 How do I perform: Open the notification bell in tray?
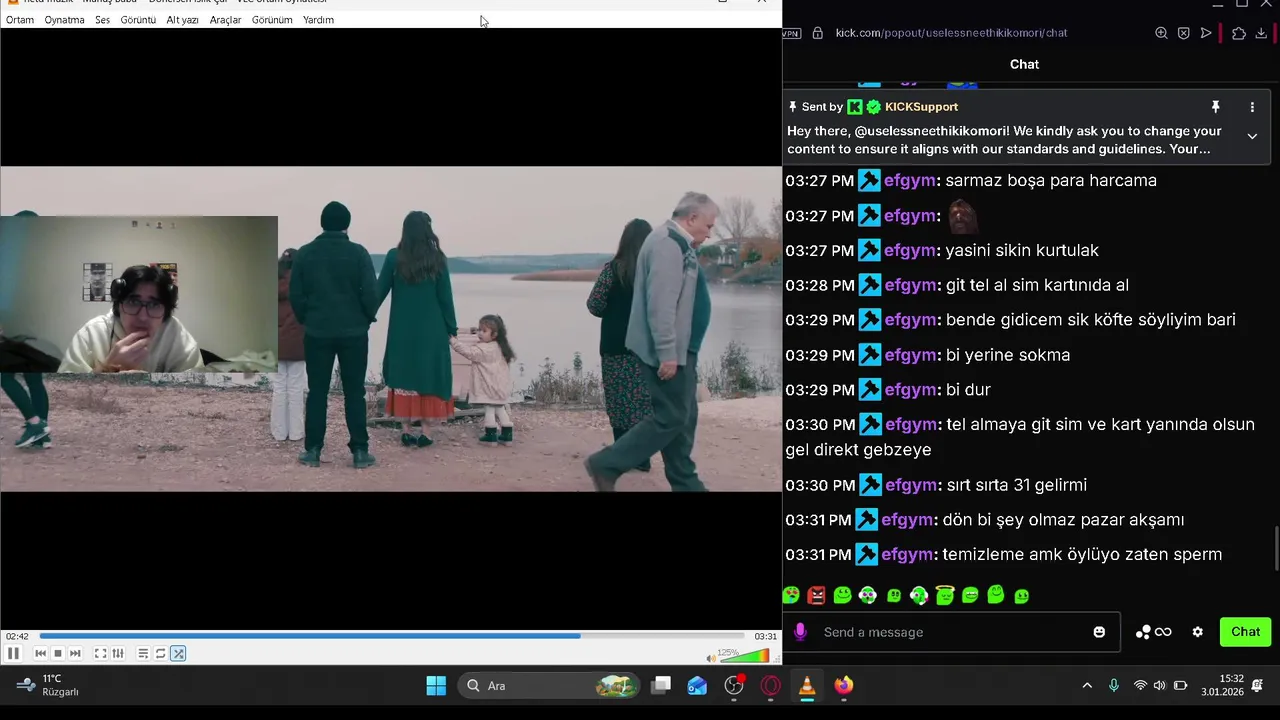1258,685
